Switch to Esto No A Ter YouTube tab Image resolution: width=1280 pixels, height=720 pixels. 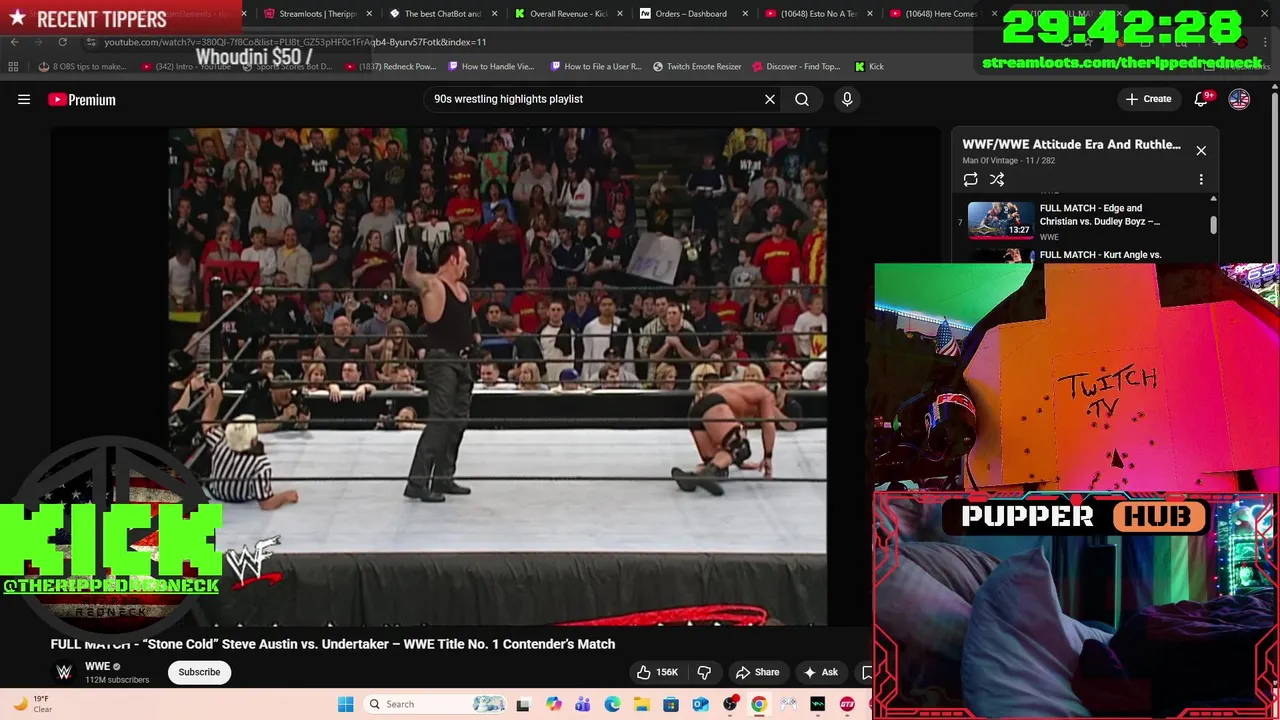(811, 14)
